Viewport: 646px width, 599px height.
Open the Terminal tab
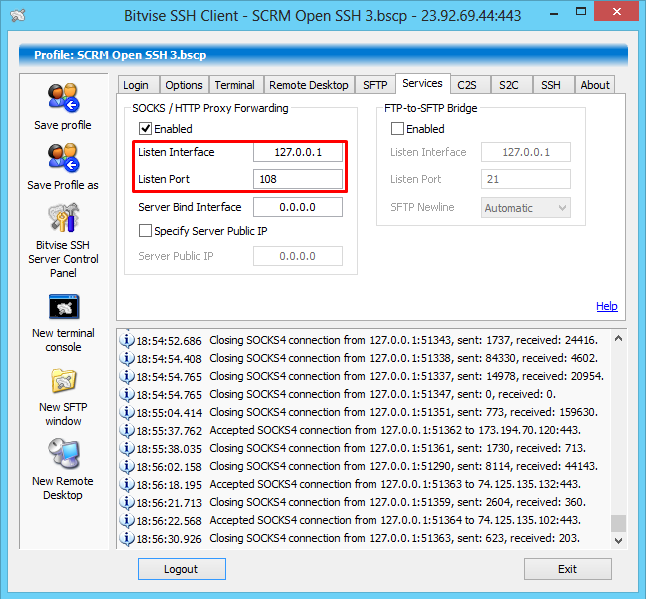235,85
